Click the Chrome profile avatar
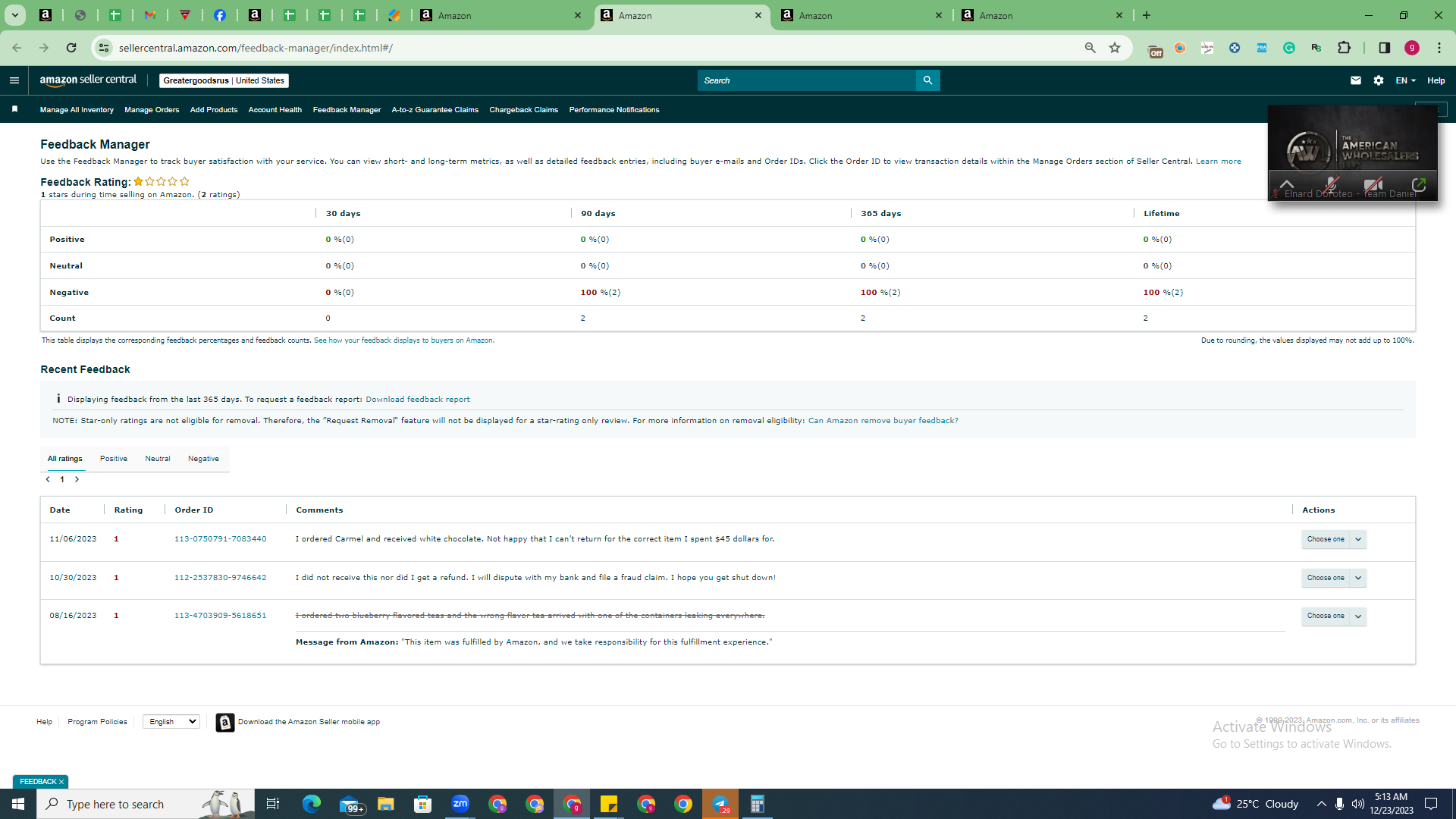Image resolution: width=1456 pixels, height=819 pixels. click(1412, 48)
